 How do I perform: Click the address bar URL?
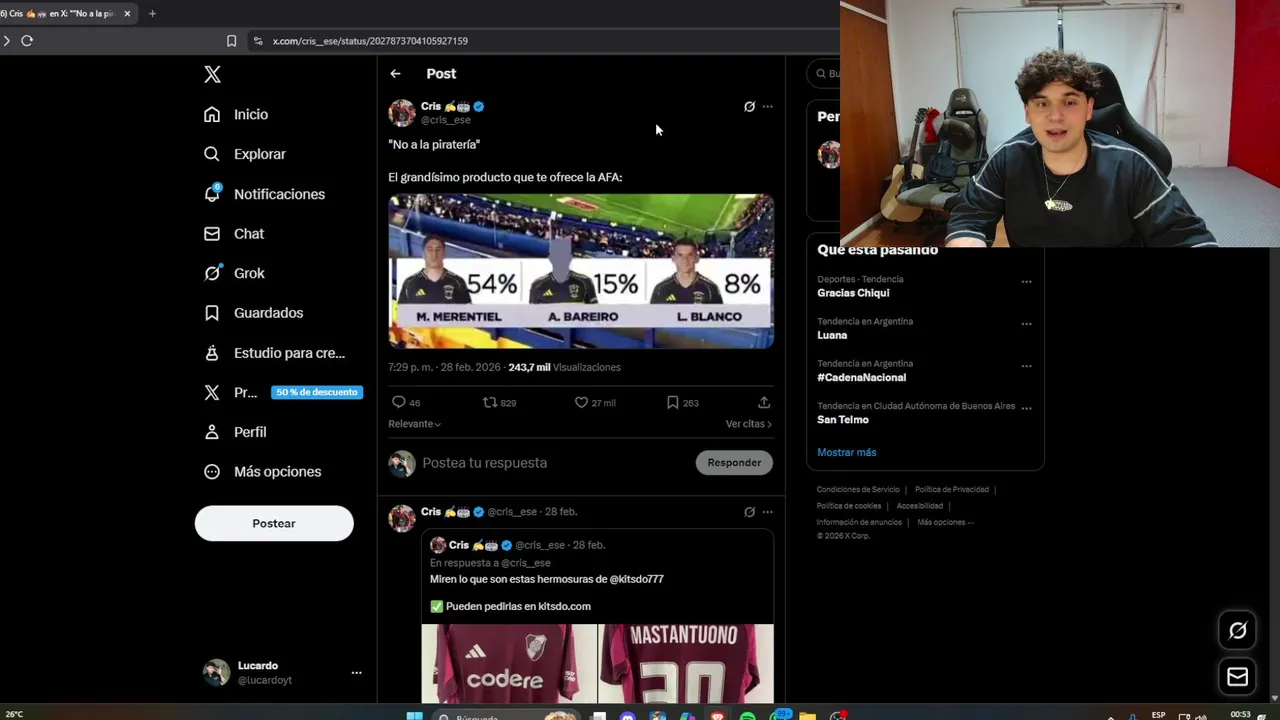[370, 41]
